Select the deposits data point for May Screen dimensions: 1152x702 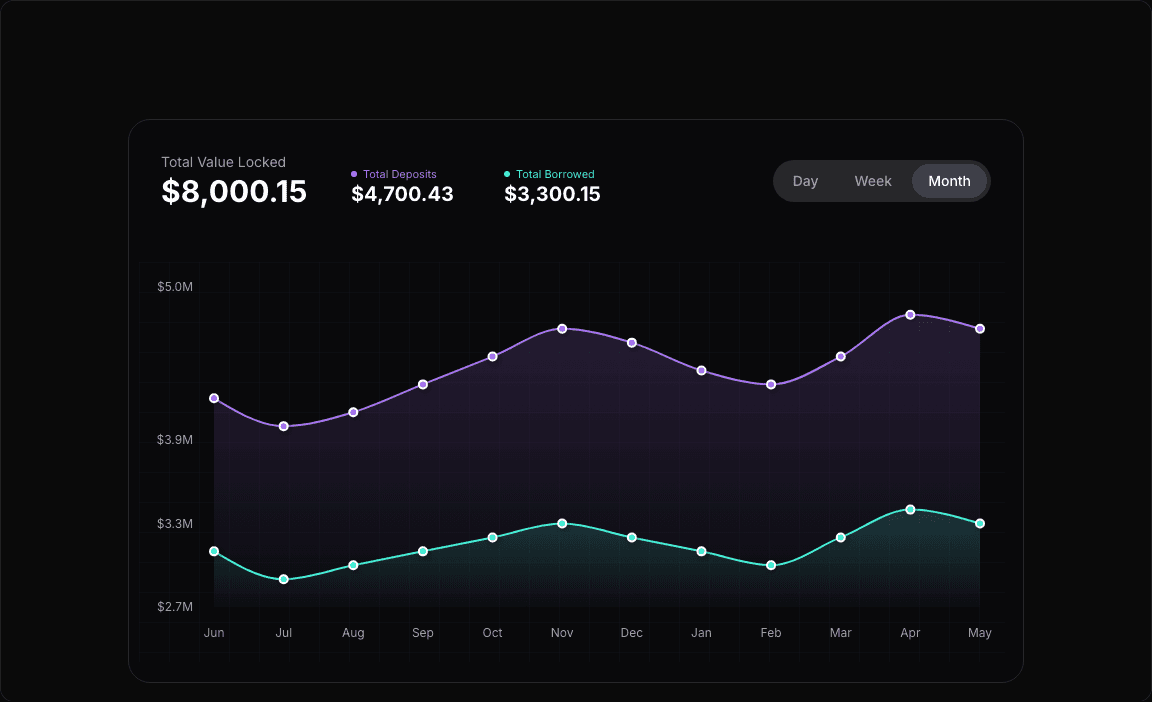point(980,329)
